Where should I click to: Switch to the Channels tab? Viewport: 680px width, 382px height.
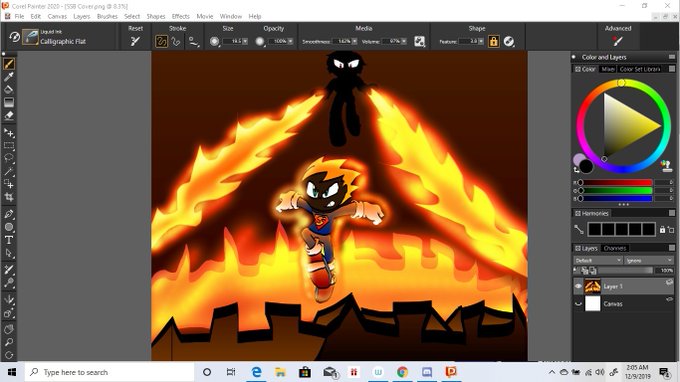tap(615, 248)
